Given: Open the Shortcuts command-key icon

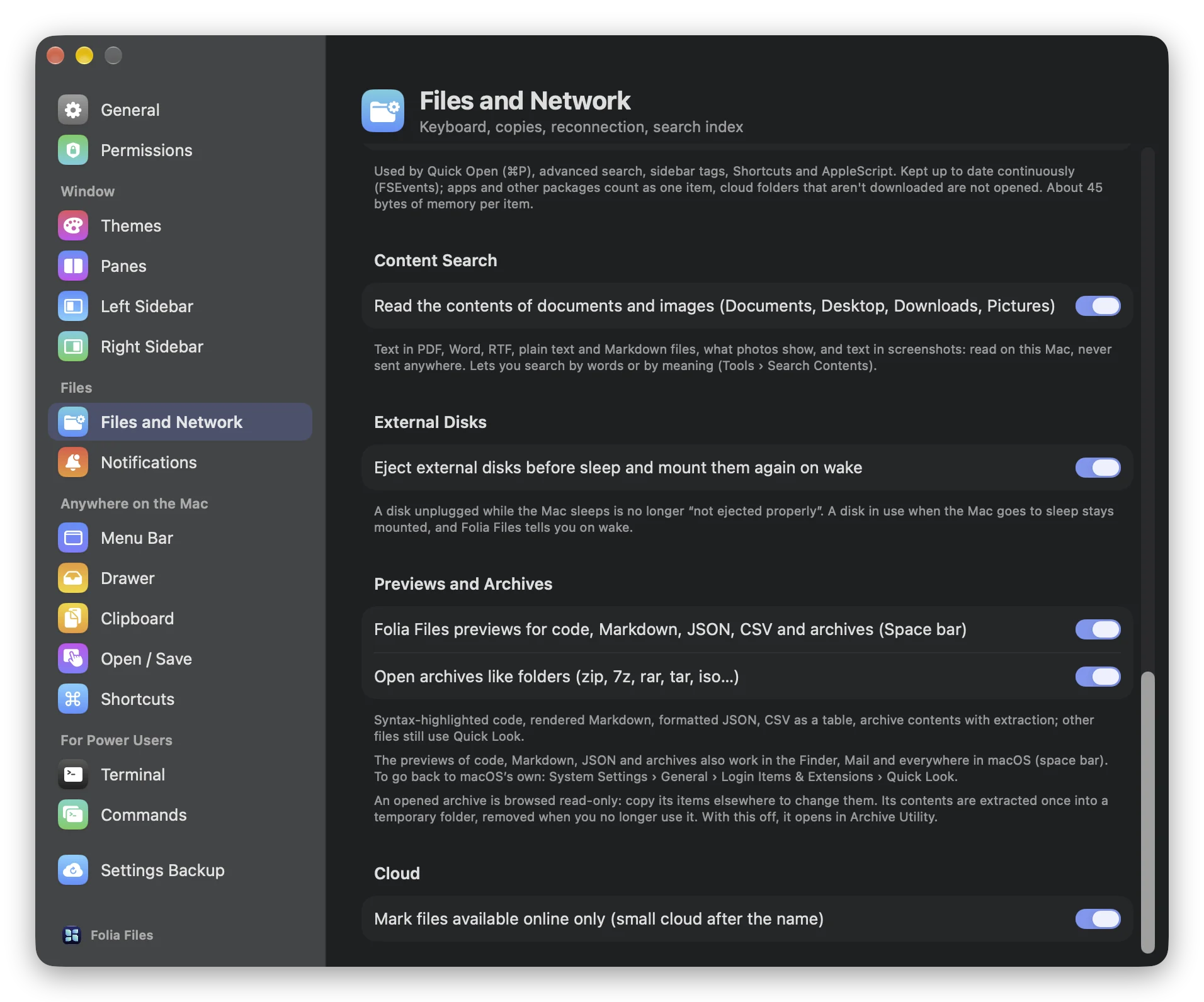Looking at the screenshot, I should point(73,699).
